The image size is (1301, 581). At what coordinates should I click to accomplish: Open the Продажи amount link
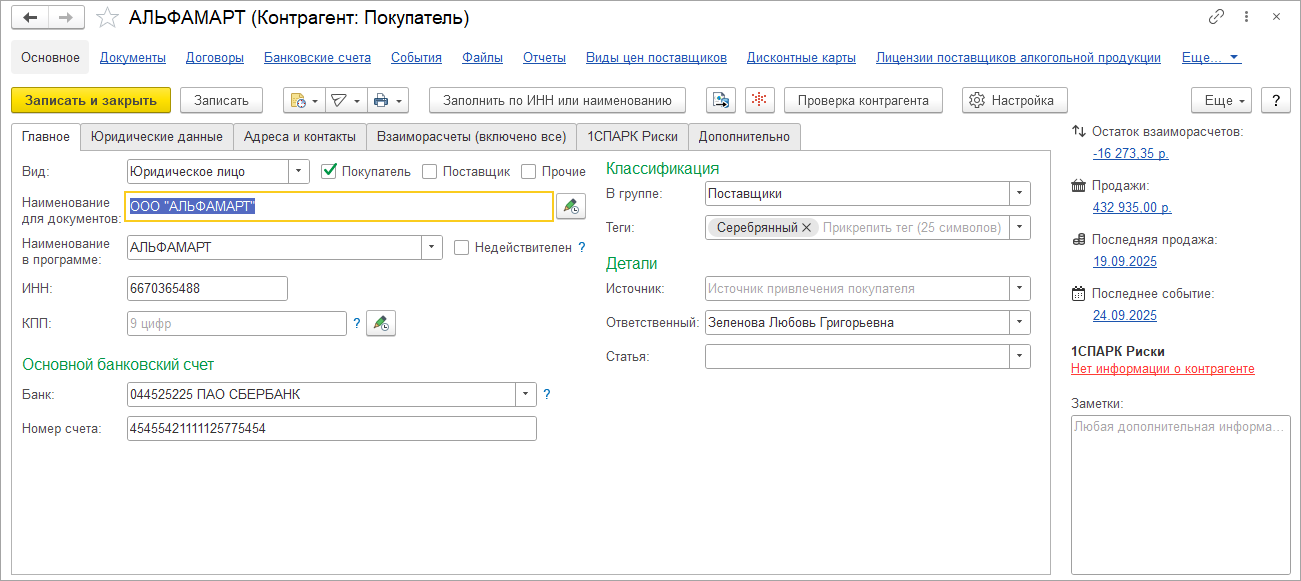(1133, 207)
